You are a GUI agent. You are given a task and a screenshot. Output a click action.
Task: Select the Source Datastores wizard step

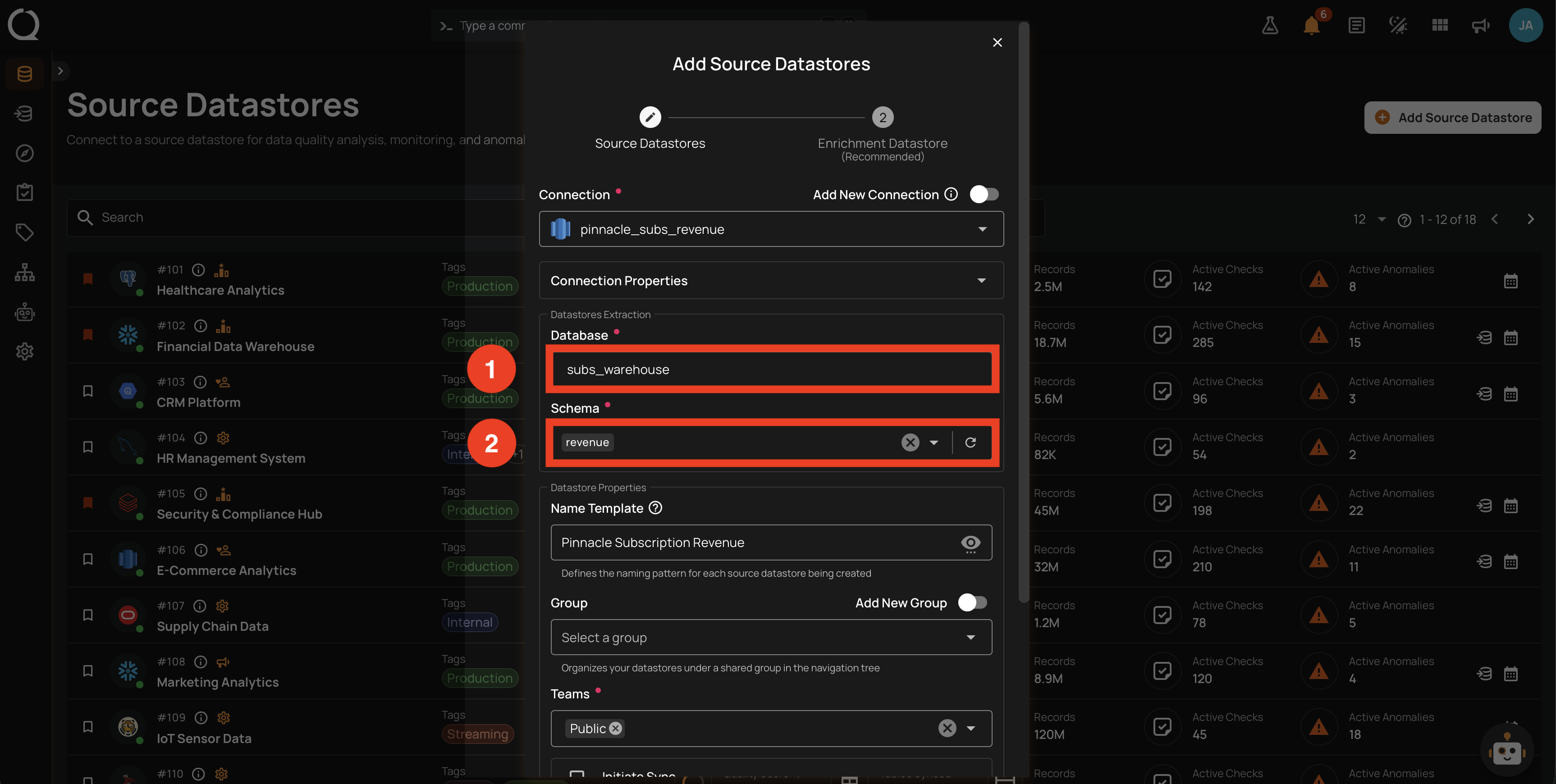click(x=650, y=129)
